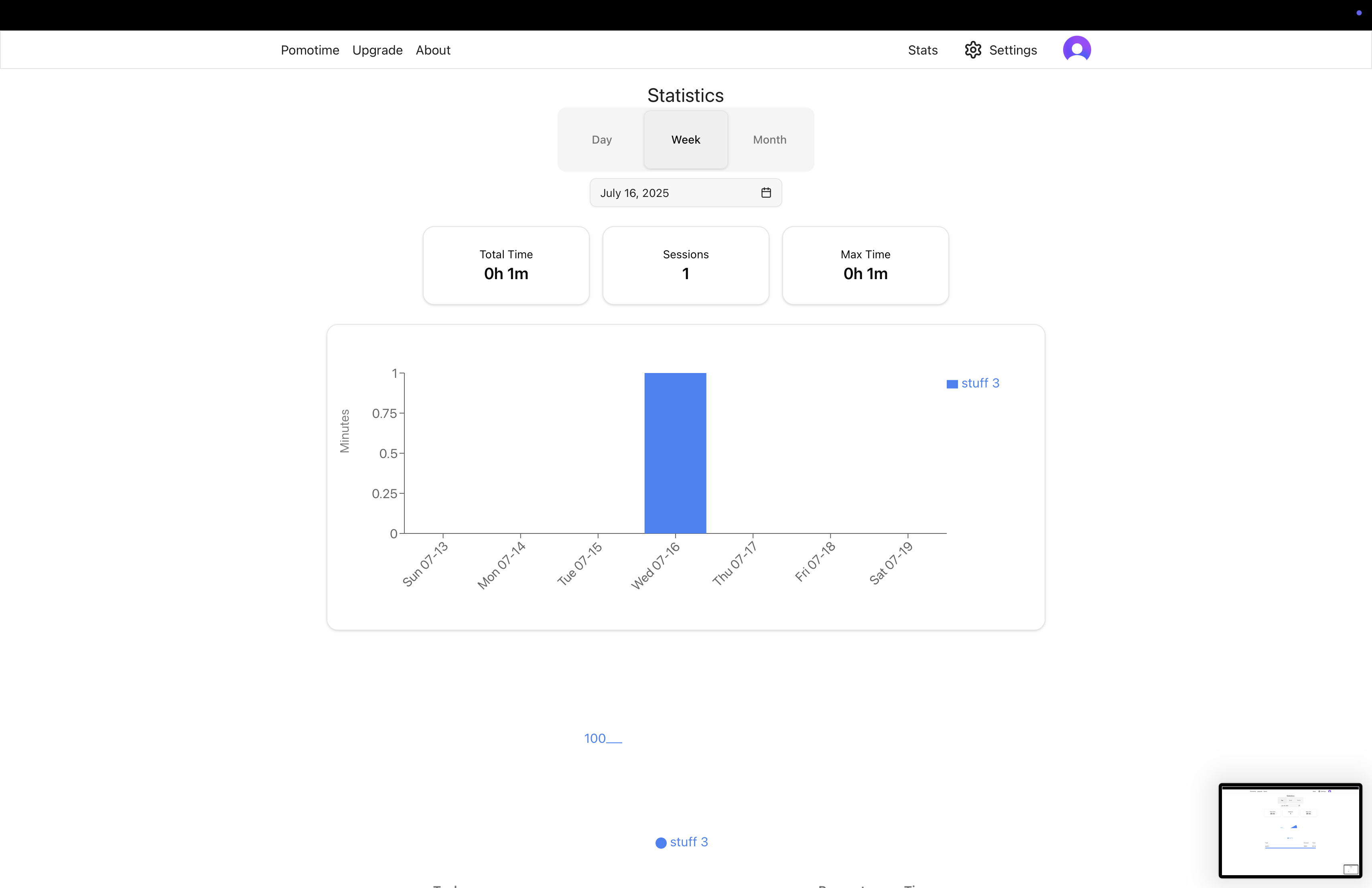Click the Minutes y-axis title

pyautogui.click(x=345, y=430)
